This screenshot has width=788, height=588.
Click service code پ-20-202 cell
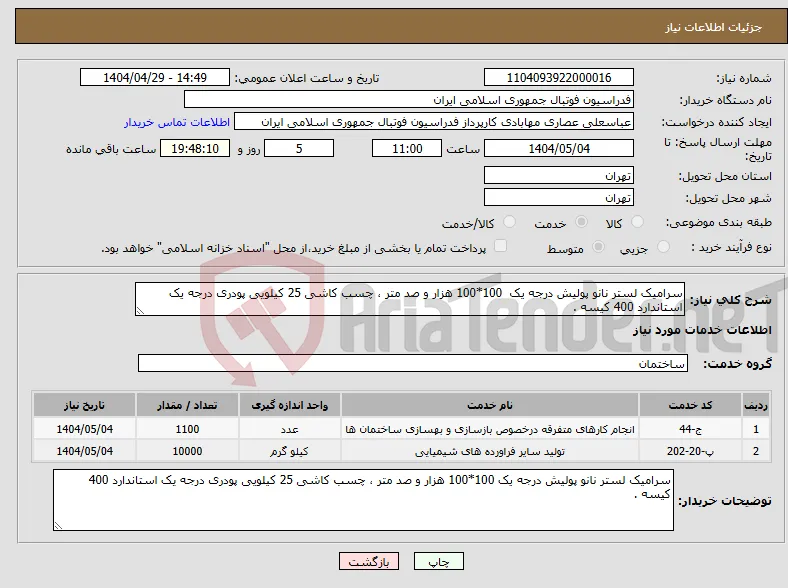point(691,451)
